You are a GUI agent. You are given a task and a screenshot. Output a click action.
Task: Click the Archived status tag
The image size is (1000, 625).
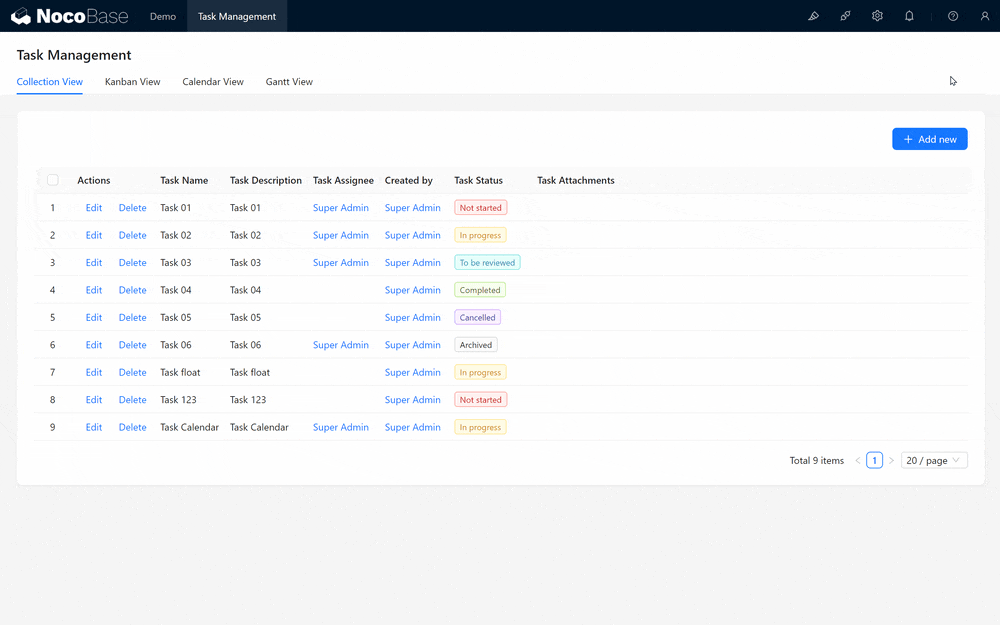(476, 345)
